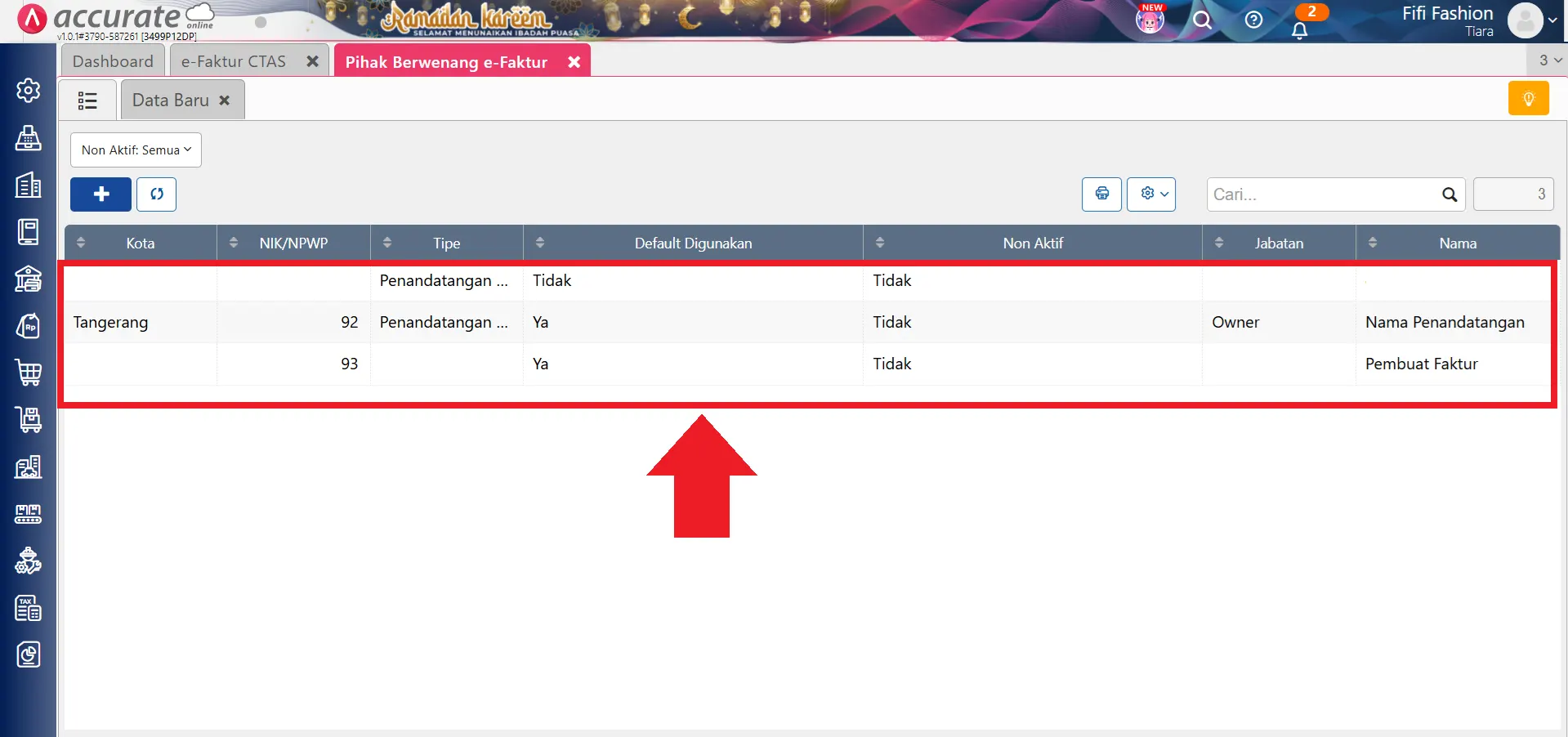The width and height of the screenshot is (1568, 737).
Task: Click the top bar search magnifier
Action: click(1202, 20)
